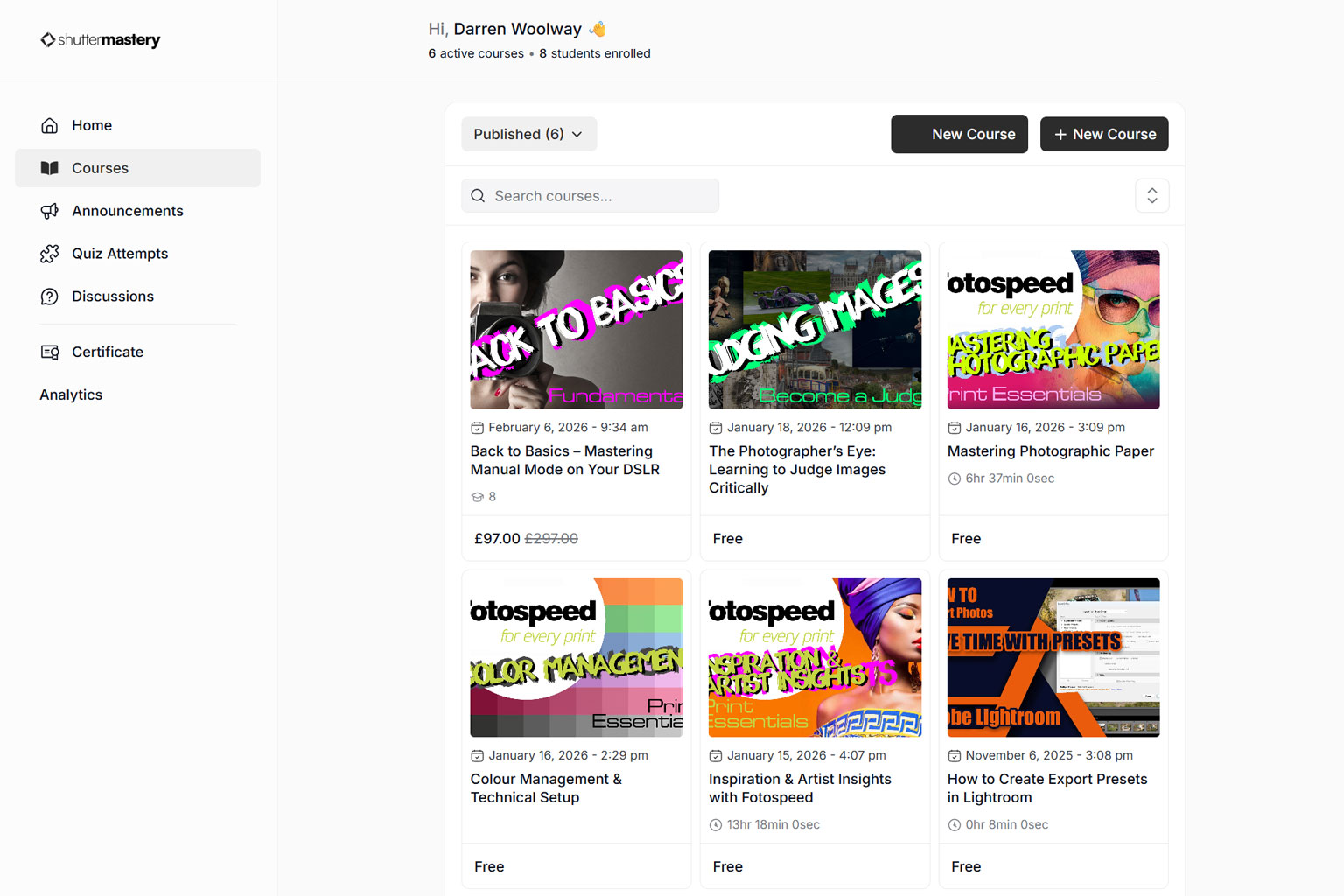The height and width of the screenshot is (896, 1344).
Task: Open The Photographer's Eye course title
Action: coord(797,470)
